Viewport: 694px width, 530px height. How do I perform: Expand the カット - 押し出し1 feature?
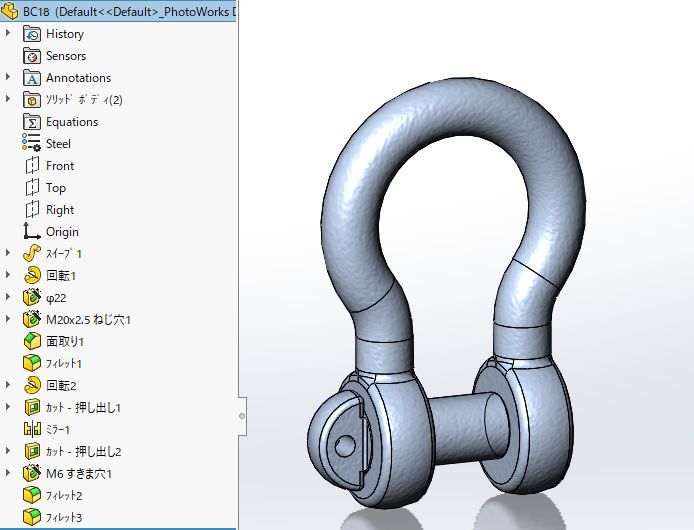click(x=8, y=406)
